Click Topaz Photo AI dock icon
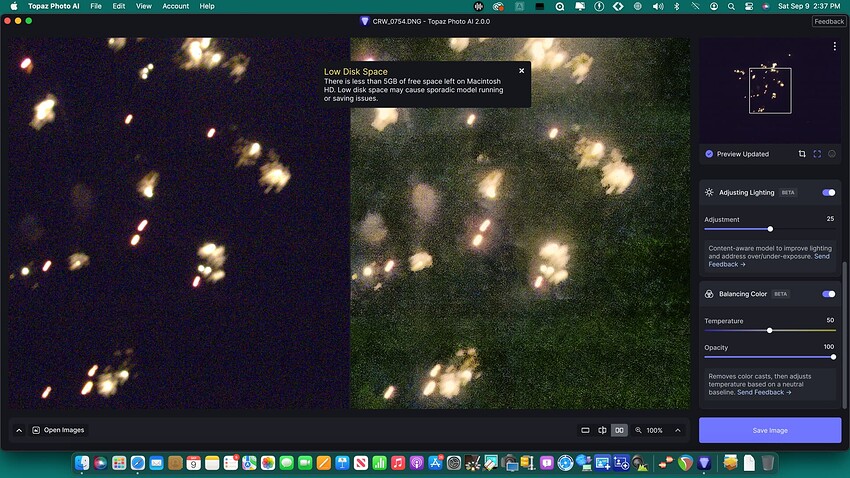This screenshot has height=478, width=850. [704, 463]
